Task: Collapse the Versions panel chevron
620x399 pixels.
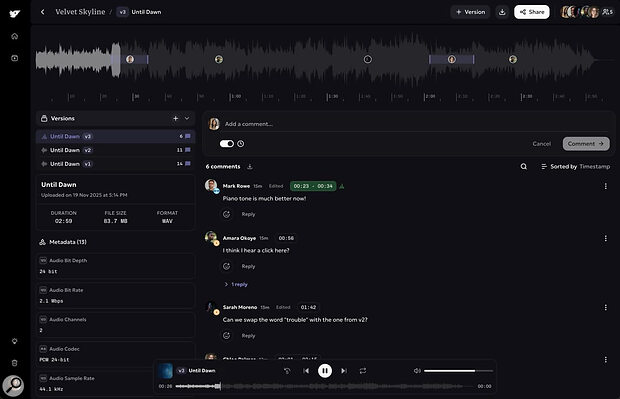Action: (187, 118)
